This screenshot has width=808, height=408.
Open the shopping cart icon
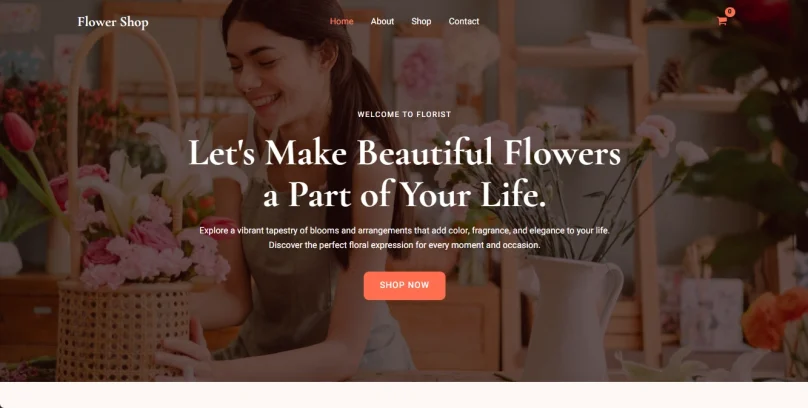coord(721,21)
